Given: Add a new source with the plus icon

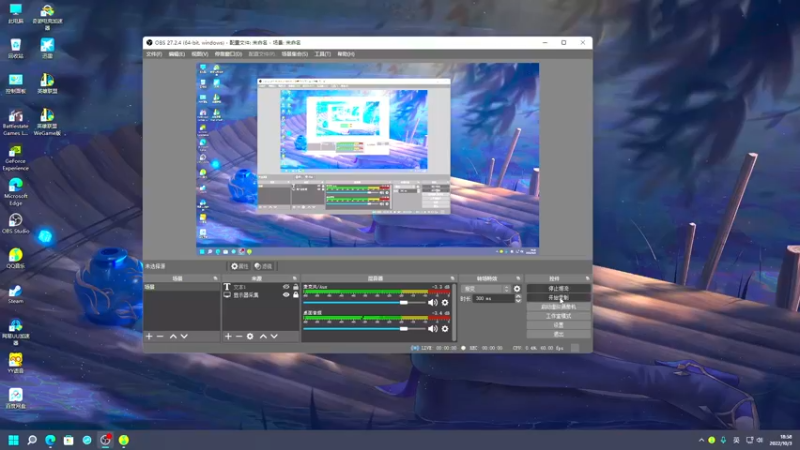Looking at the screenshot, I should coord(228,336).
